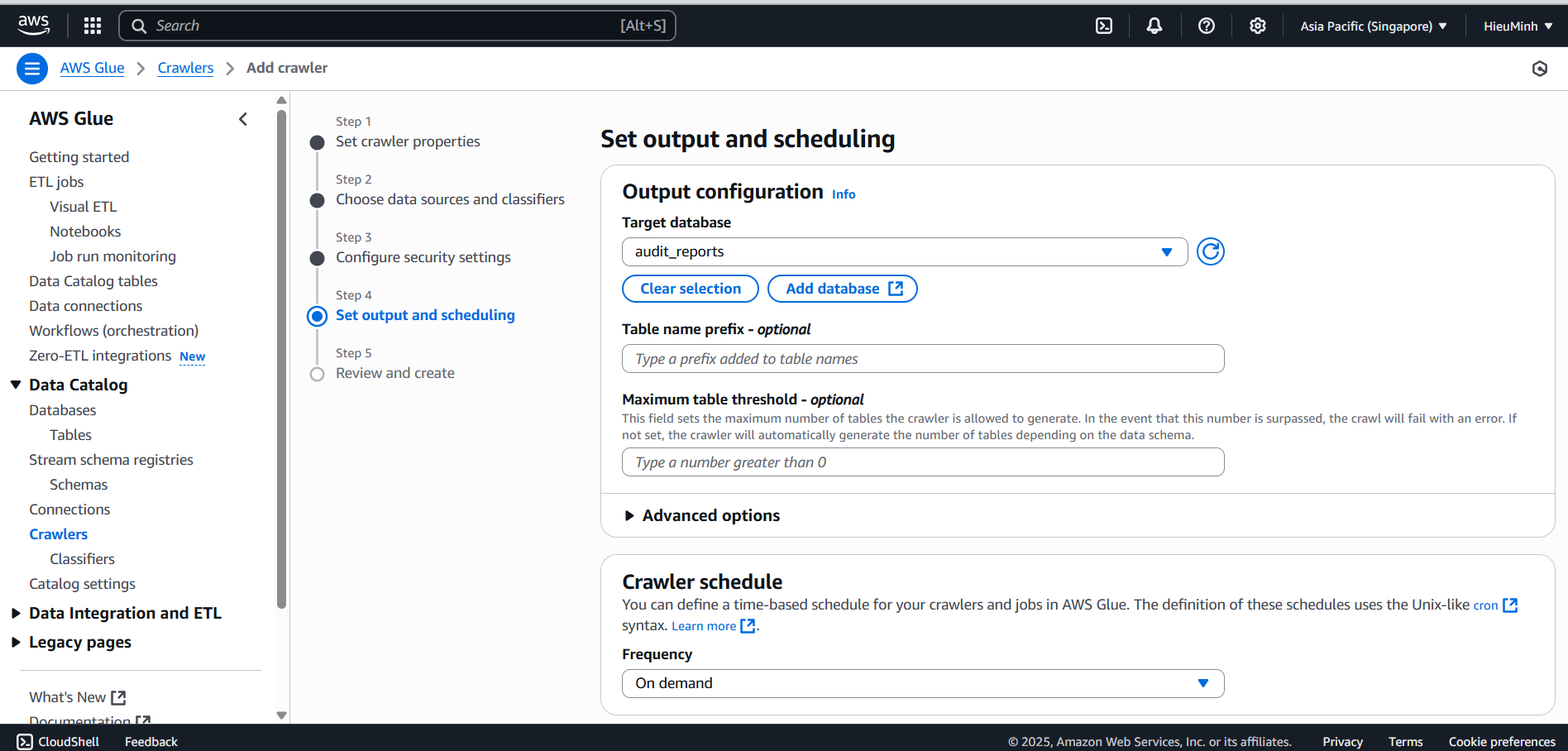Viewport: 1568px width, 751px height.
Task: Select Step 4 Set output and scheduling
Action: (425, 315)
